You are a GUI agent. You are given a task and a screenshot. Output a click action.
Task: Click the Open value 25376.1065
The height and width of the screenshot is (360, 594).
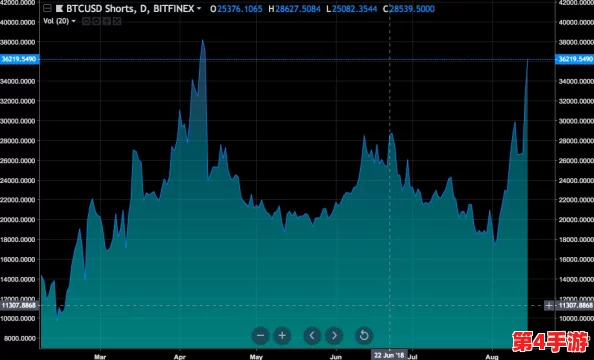pos(240,9)
